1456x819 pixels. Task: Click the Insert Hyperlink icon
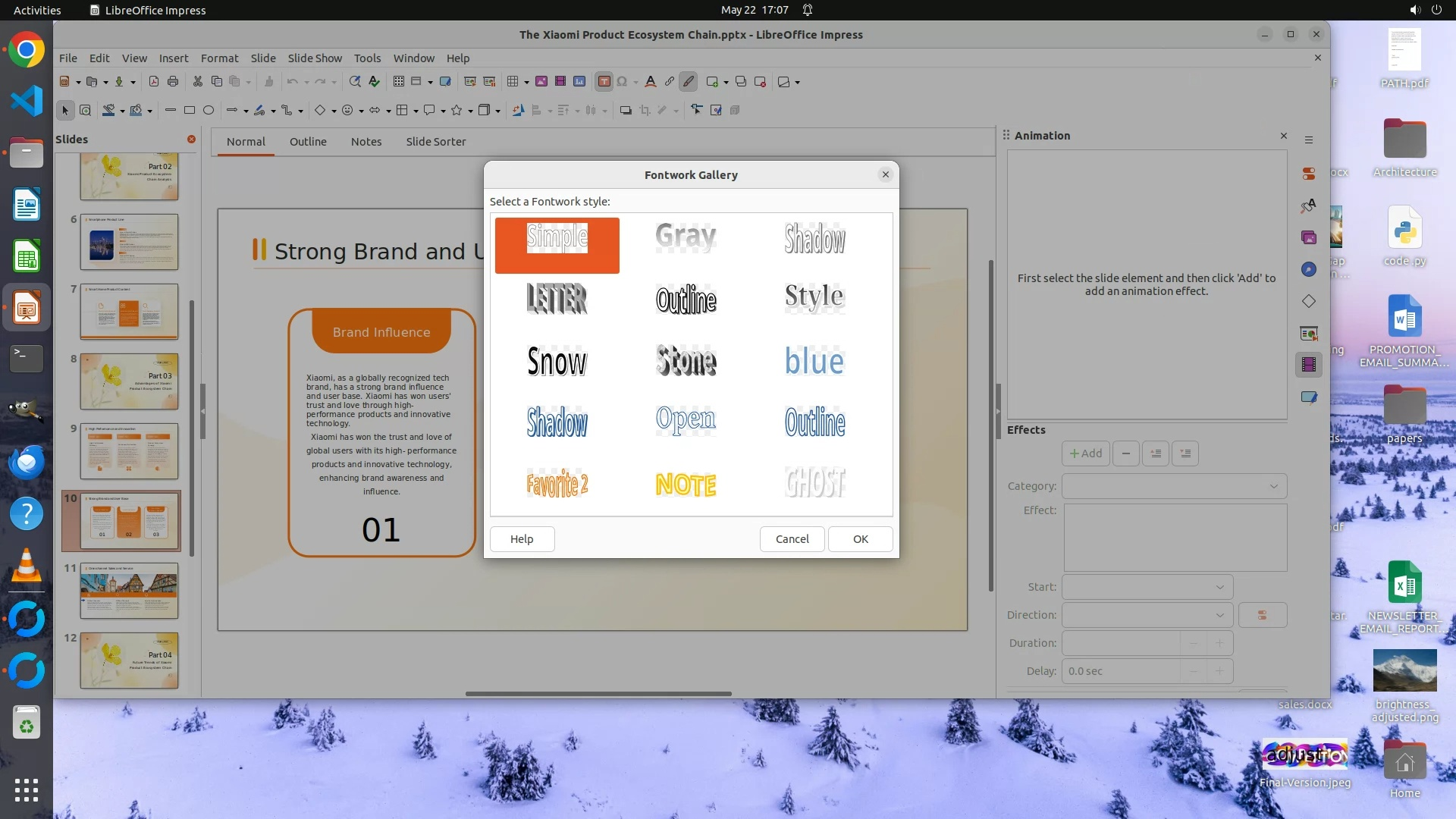click(x=669, y=82)
